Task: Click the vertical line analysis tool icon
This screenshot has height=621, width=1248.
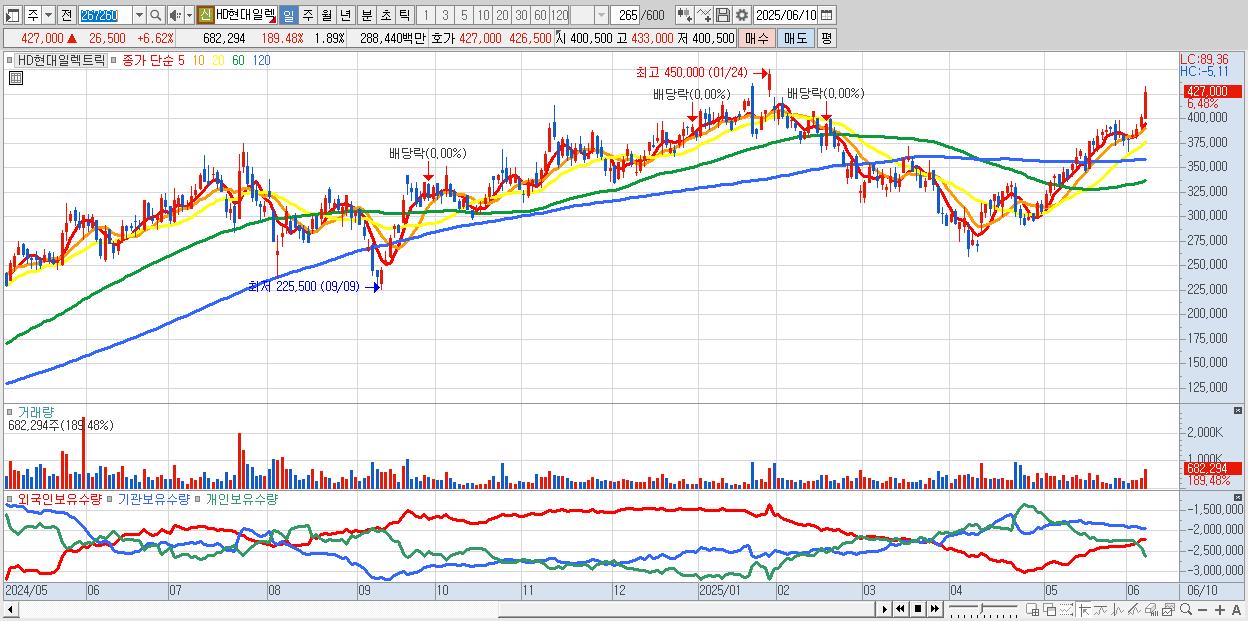Action: tap(1118, 609)
